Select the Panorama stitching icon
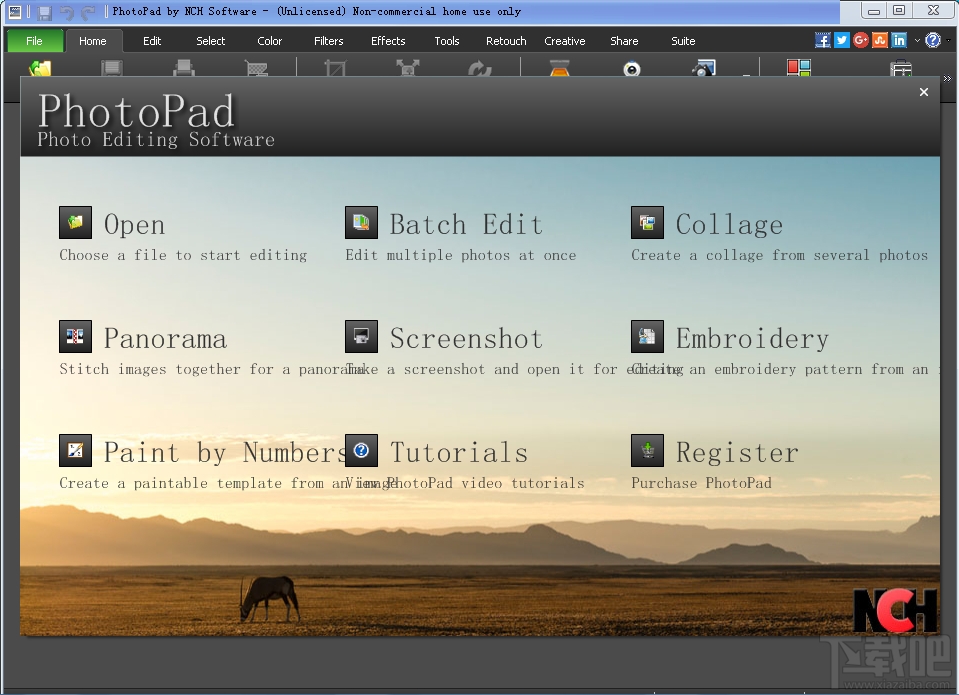This screenshot has width=959, height=695. click(75, 337)
